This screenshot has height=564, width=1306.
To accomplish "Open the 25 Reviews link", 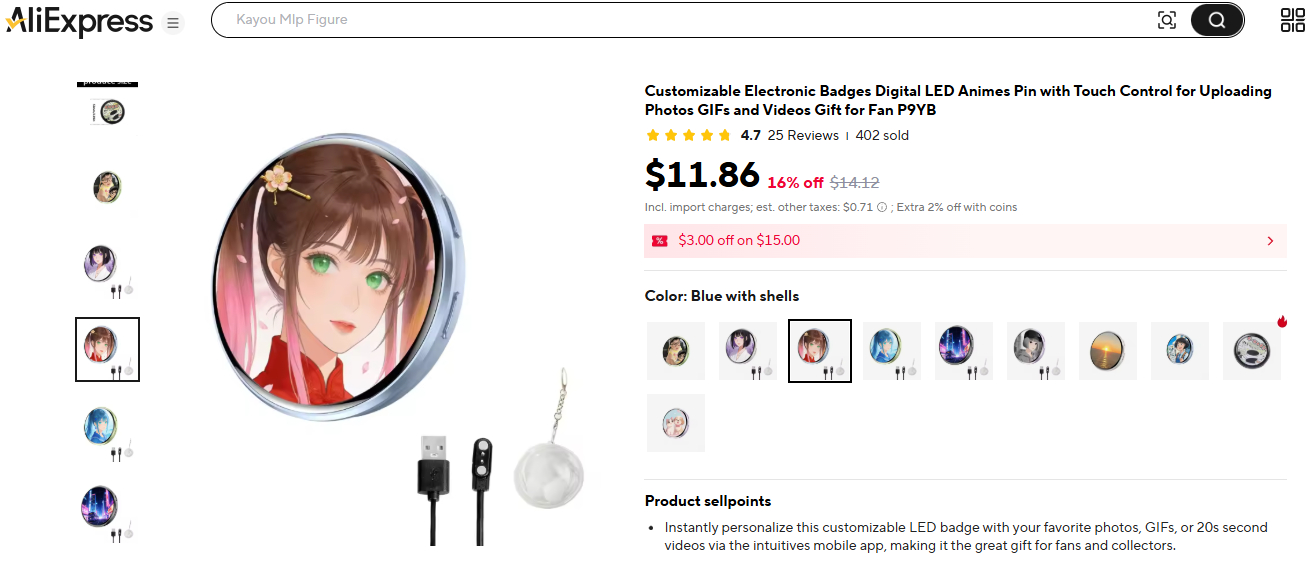I will click(x=803, y=136).
